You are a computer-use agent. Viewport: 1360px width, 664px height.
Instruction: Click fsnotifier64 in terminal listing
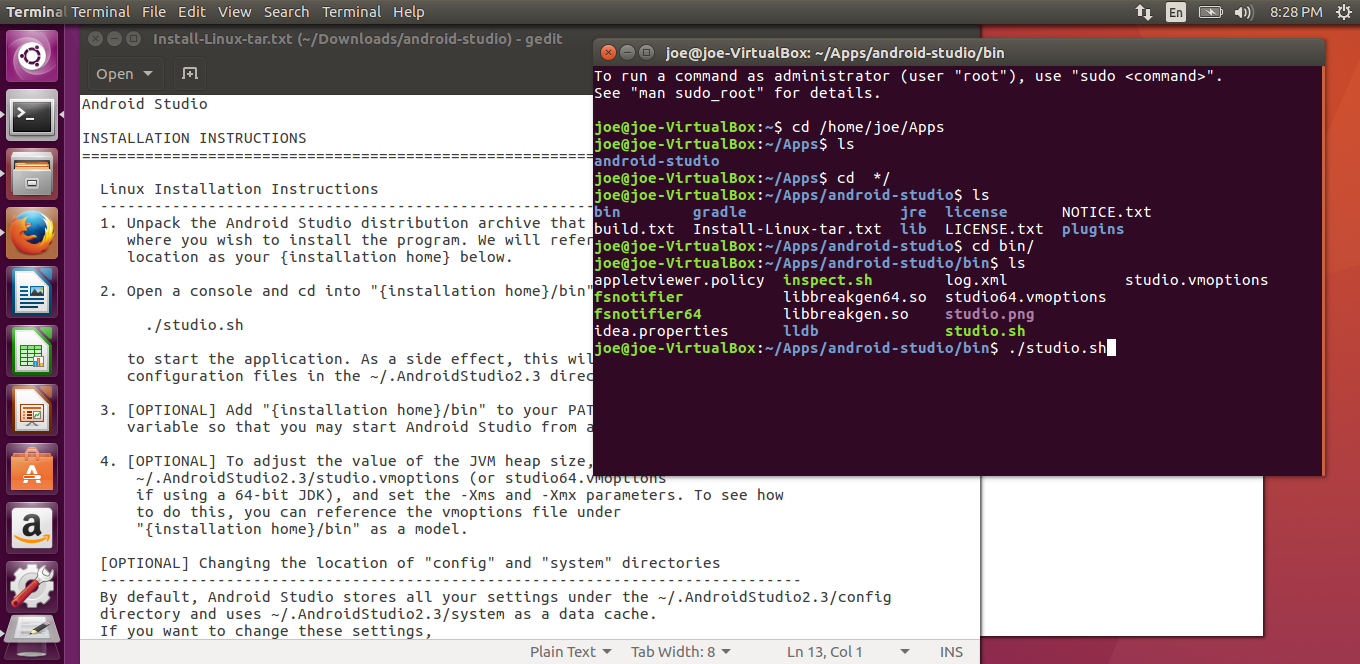point(648,314)
